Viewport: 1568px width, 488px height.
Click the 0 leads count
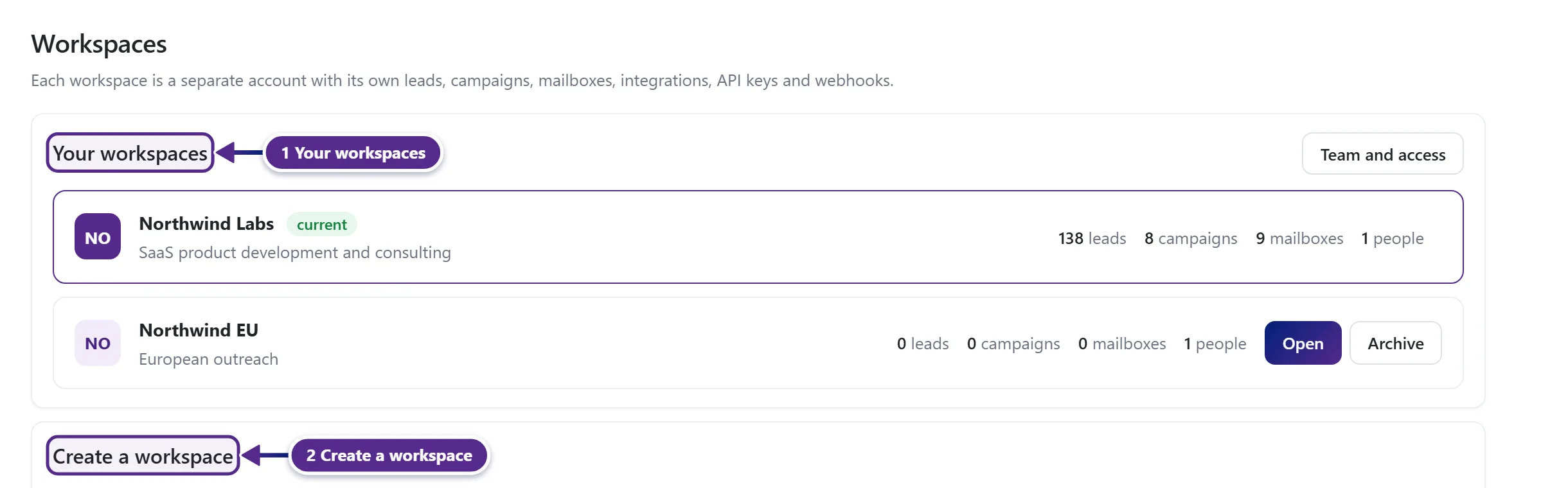pos(923,344)
